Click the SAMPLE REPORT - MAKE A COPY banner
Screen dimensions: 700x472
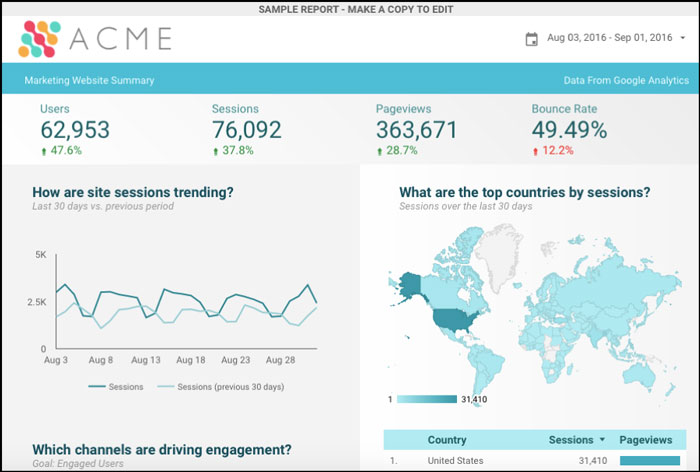(x=356, y=9)
